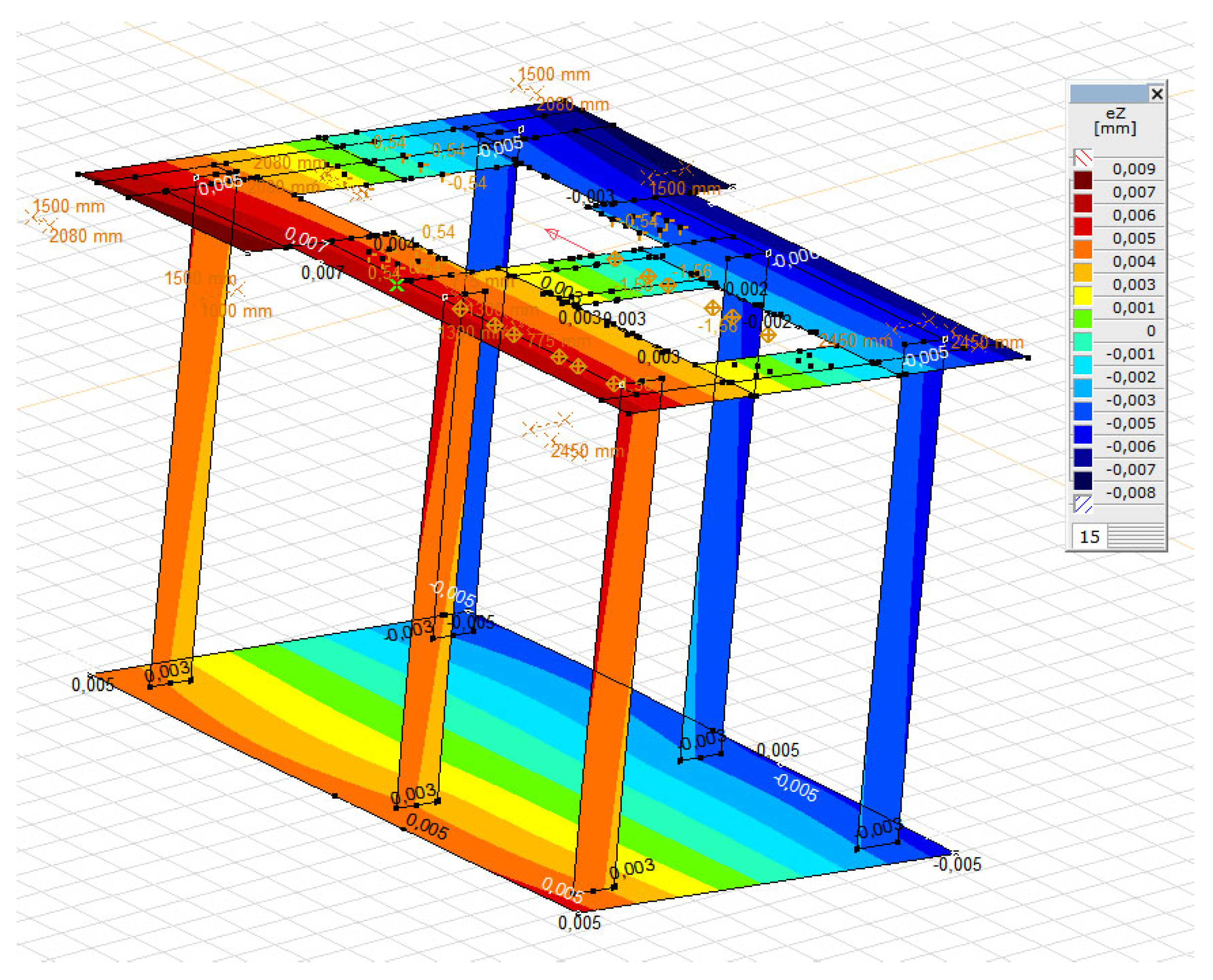The image size is (1213, 980).
Task: Select the dark maroon legend swatch
Action: [1082, 181]
